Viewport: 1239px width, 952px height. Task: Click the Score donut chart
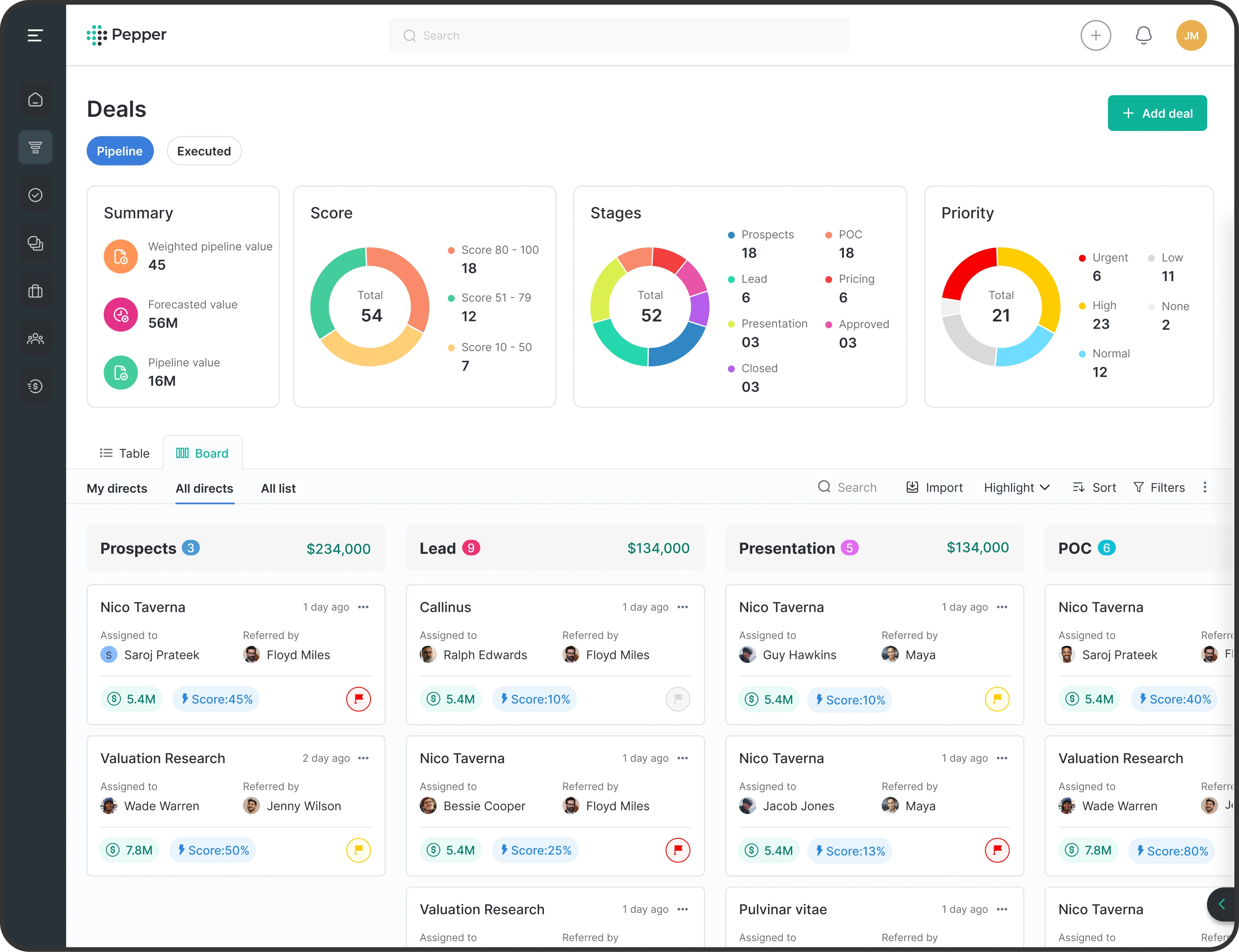coord(370,307)
